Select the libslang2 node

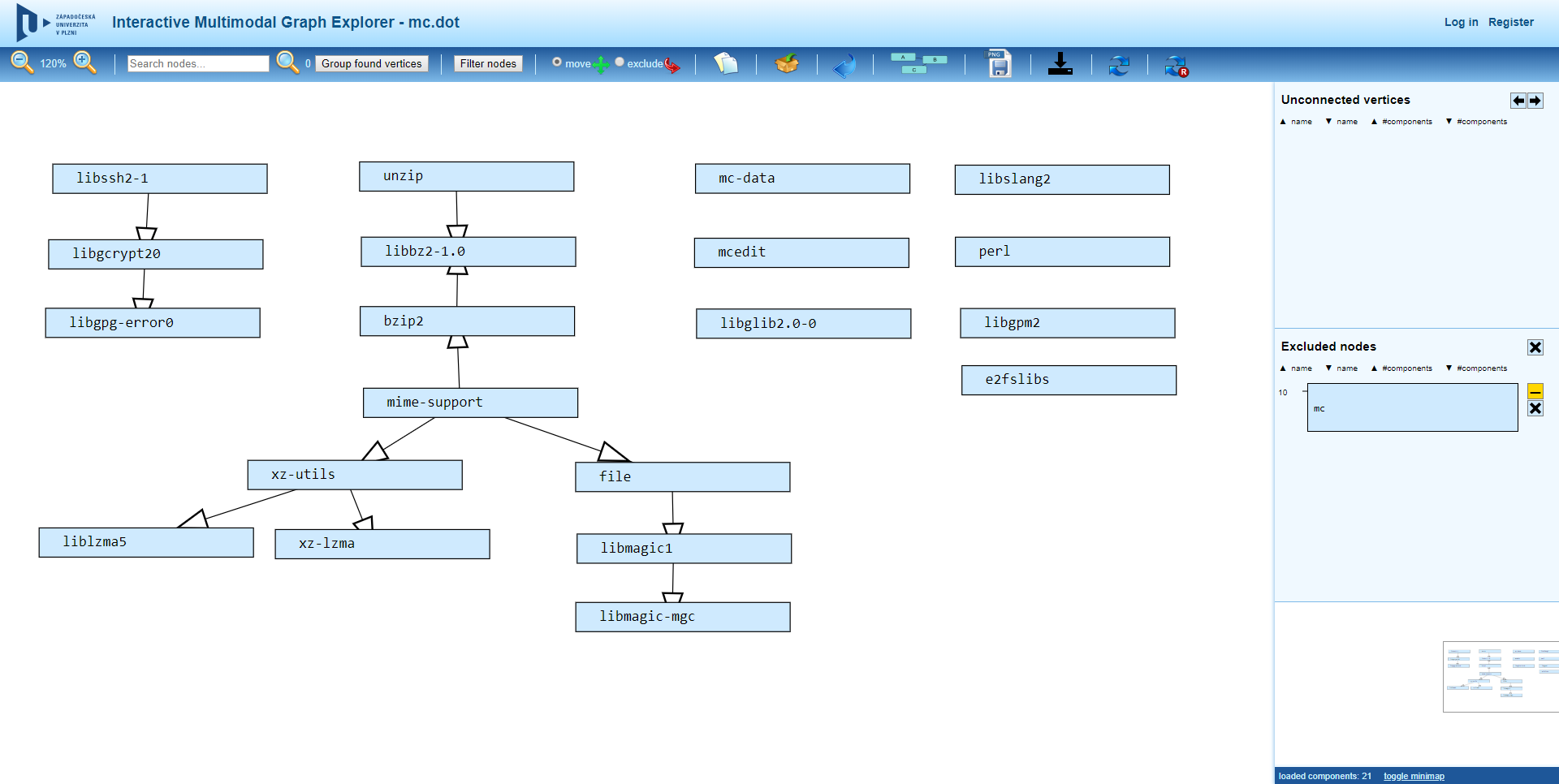[1062, 179]
